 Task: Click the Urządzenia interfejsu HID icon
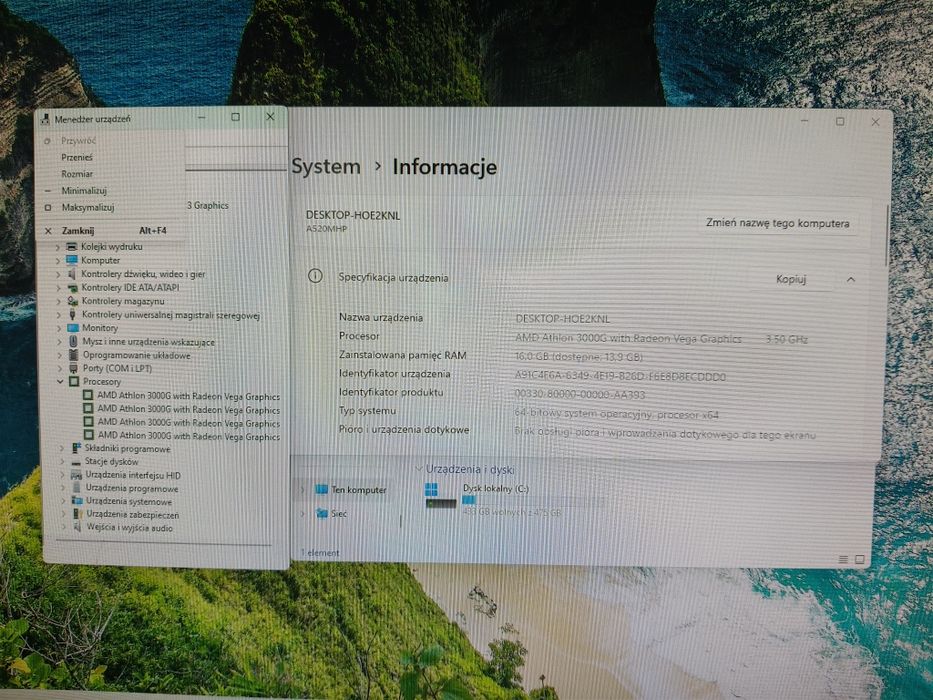pyautogui.click(x=77, y=475)
